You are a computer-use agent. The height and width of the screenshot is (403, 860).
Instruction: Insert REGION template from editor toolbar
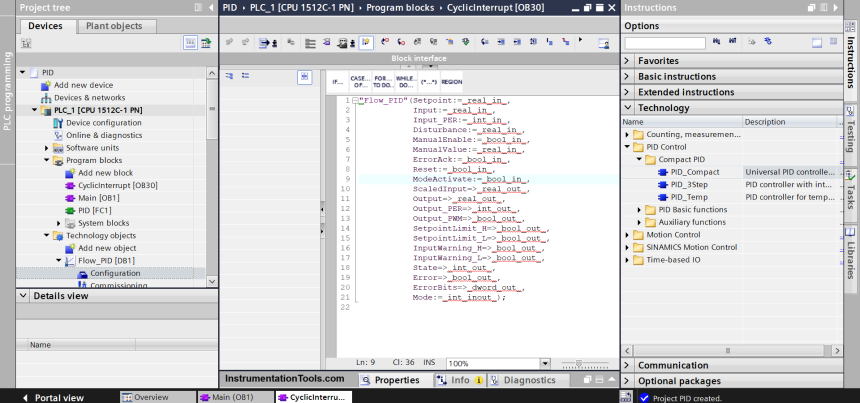451,81
